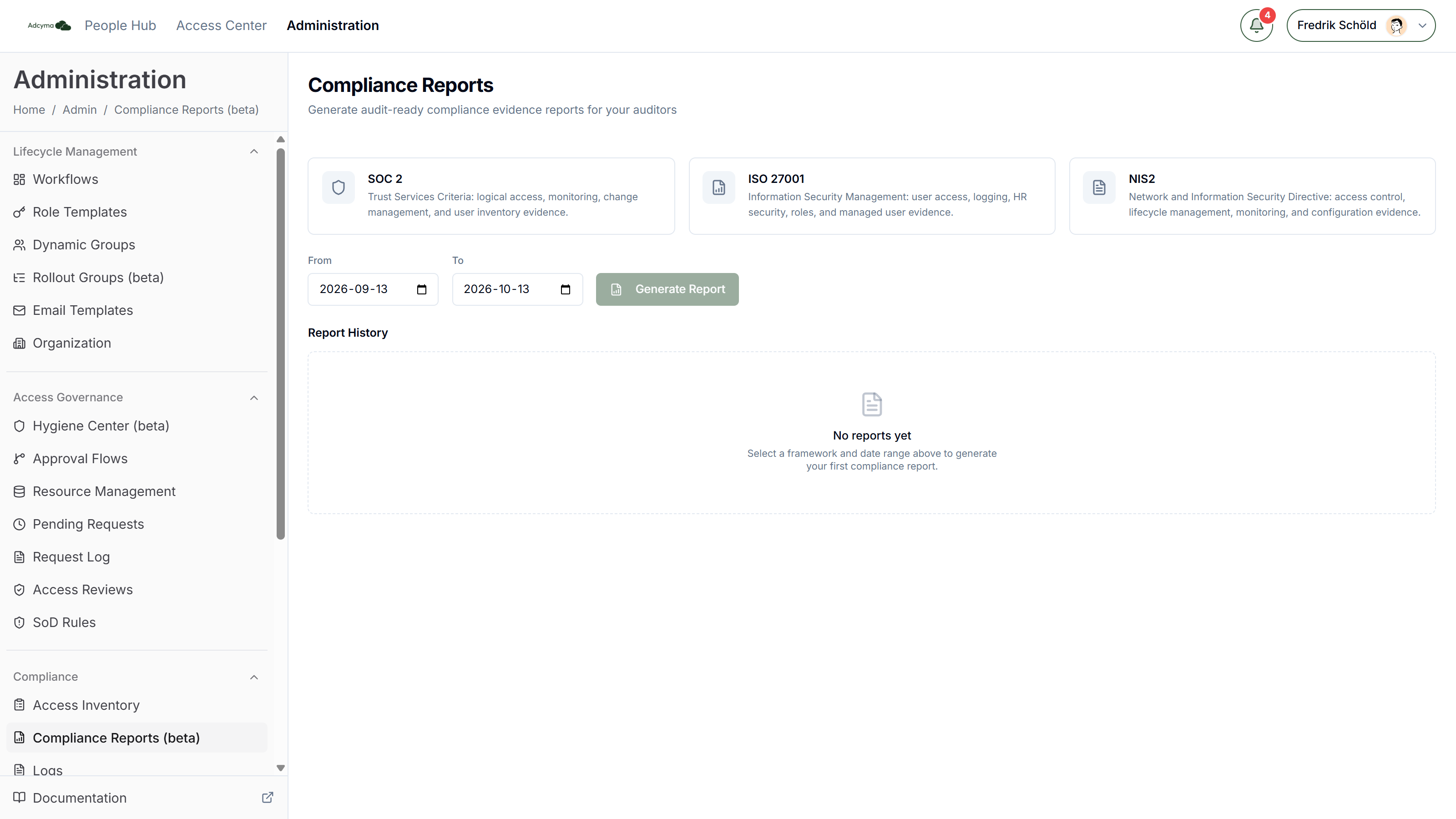
Task: Click the ISO 27001 report icon
Action: (718, 187)
